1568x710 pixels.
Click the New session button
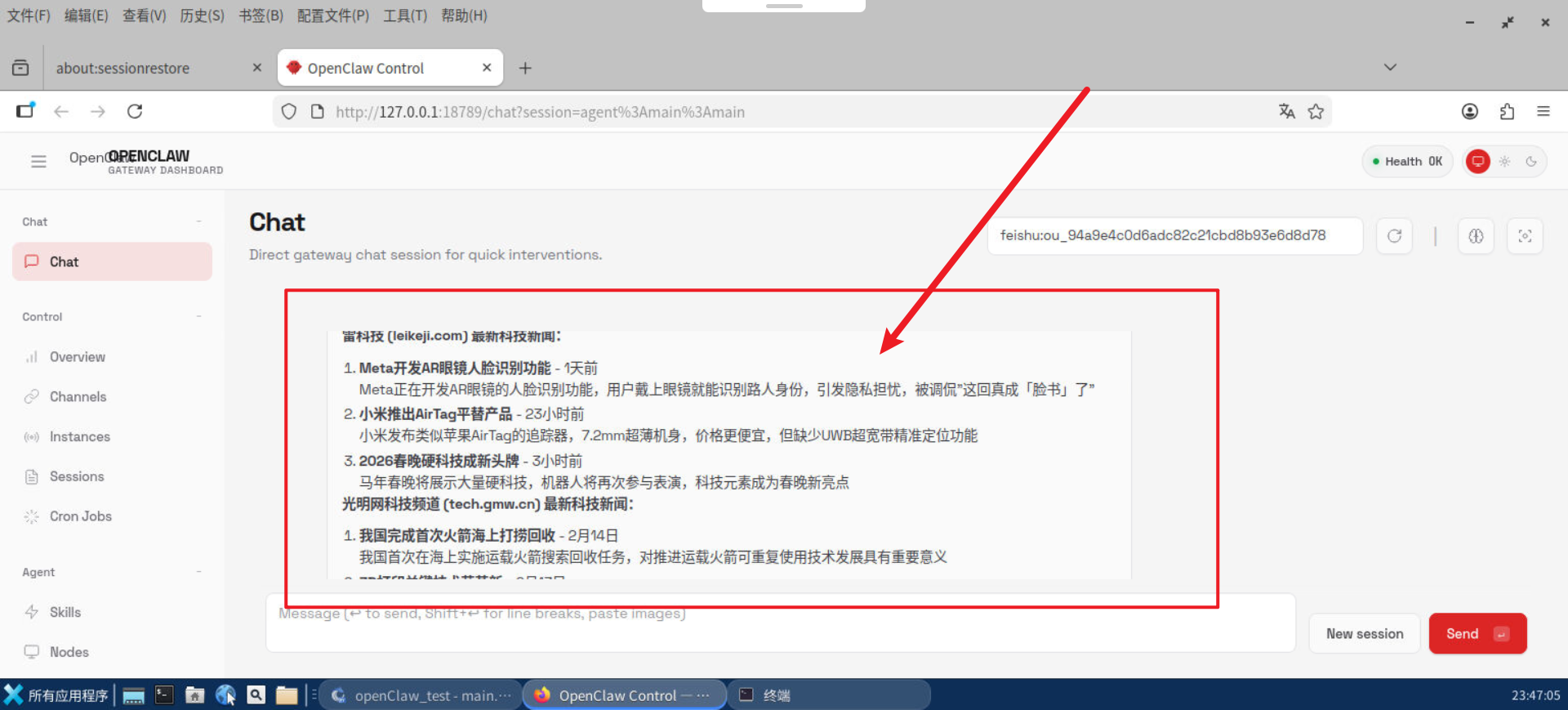pos(1365,634)
